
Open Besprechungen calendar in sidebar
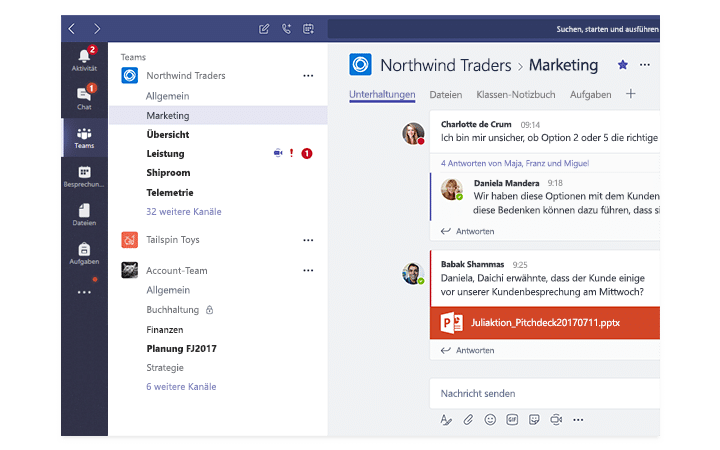84,177
